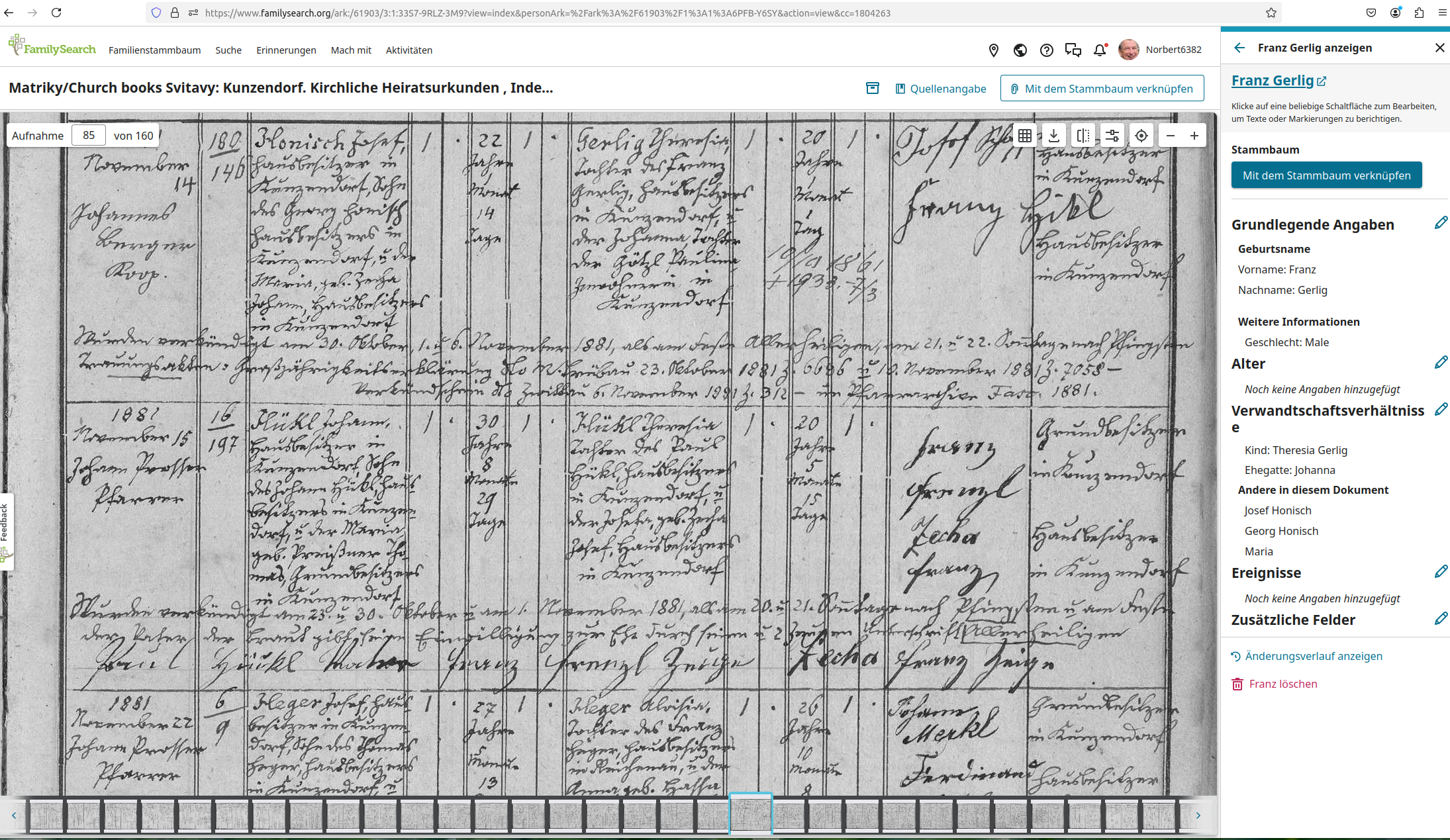Zoom out of the document image
This screenshot has height=840, width=1450.
pos(1171,136)
